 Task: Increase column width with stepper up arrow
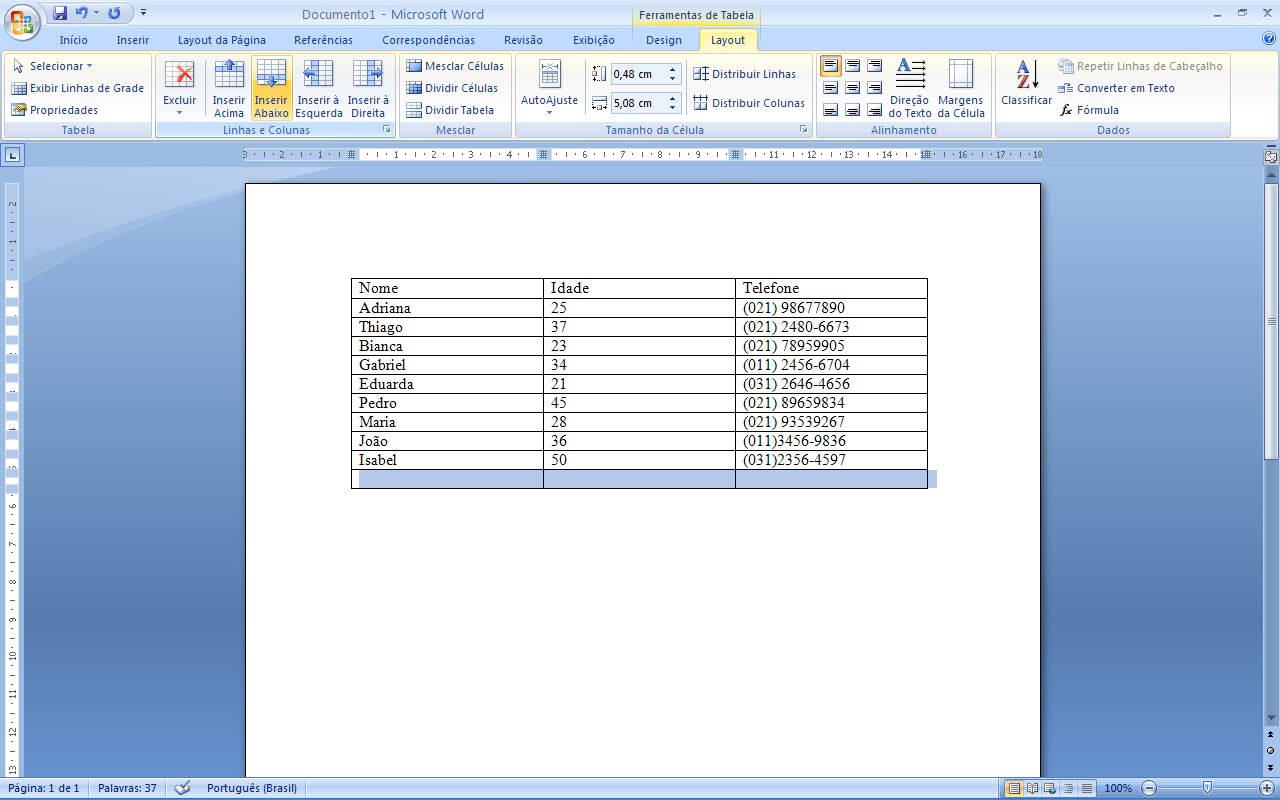pyautogui.click(x=673, y=98)
